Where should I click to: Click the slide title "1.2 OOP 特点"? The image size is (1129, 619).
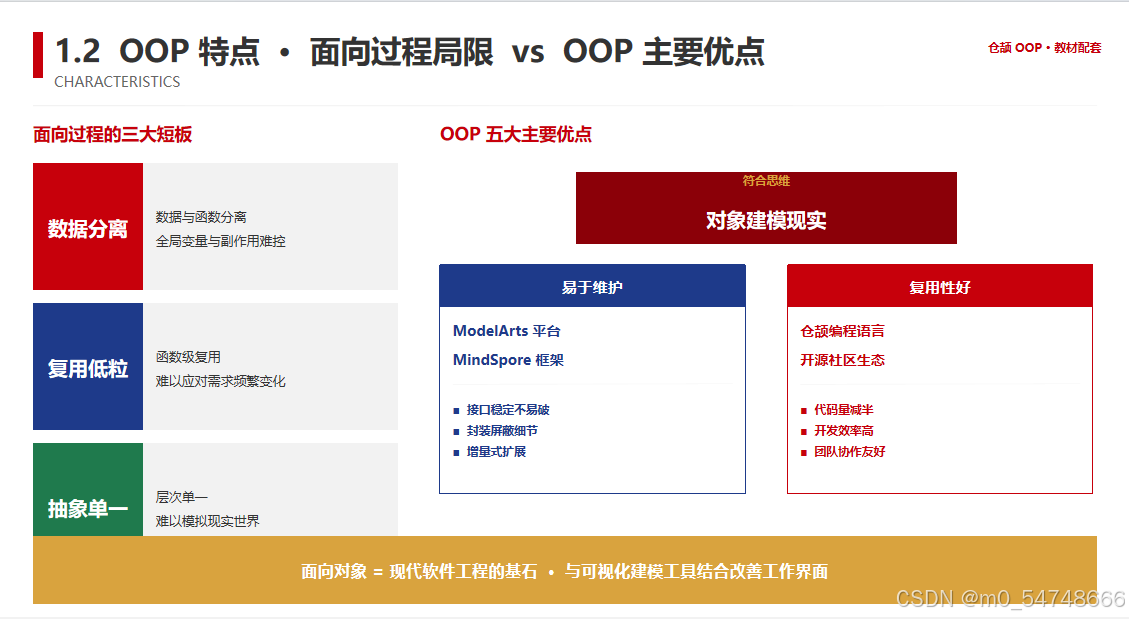point(157,52)
